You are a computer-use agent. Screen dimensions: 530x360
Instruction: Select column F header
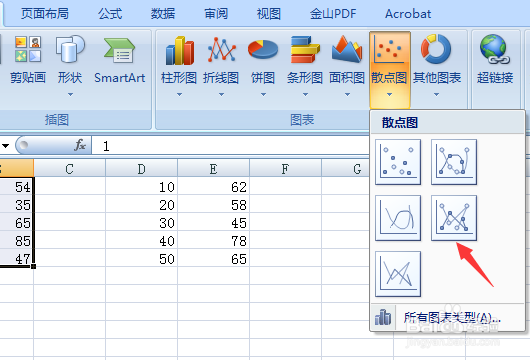coord(286,168)
